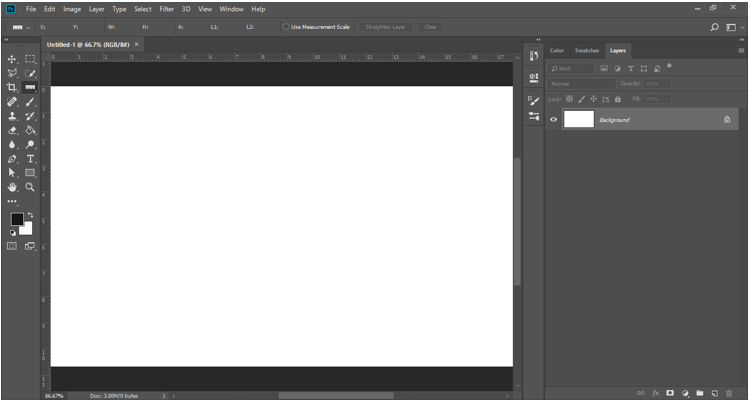Click the Create new layer icon
The width and height of the screenshot is (751, 404).
[714, 393]
